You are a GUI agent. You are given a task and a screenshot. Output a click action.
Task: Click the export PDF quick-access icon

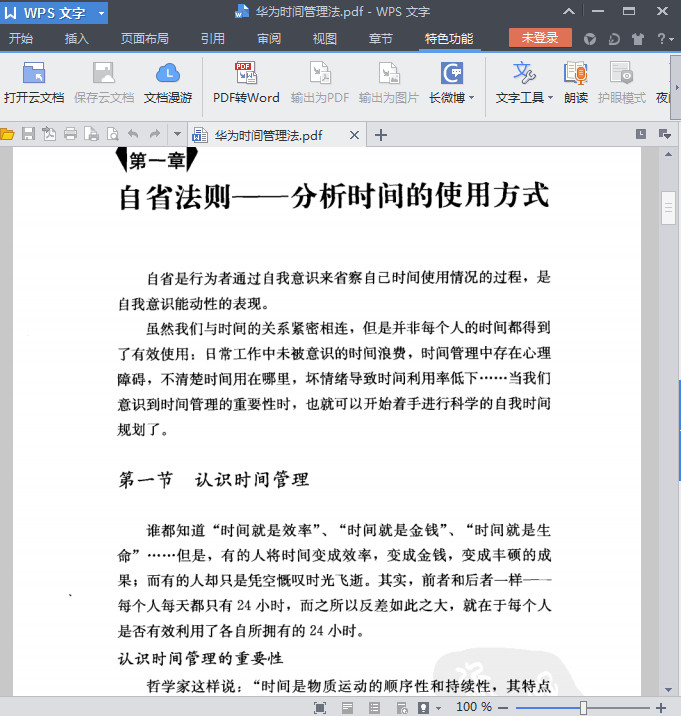49,134
